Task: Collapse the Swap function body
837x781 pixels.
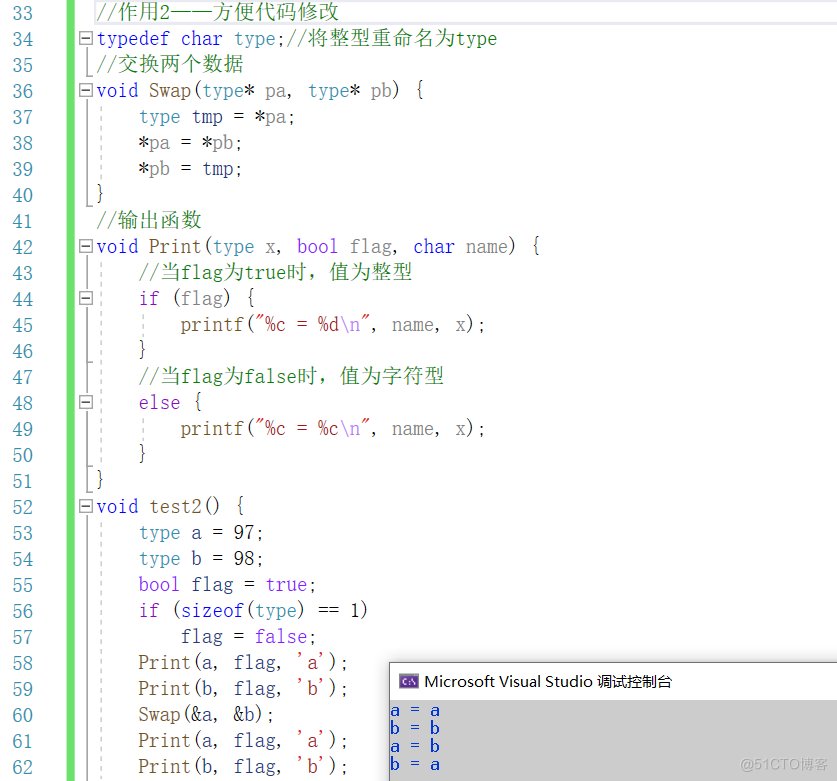Action: click(x=85, y=90)
